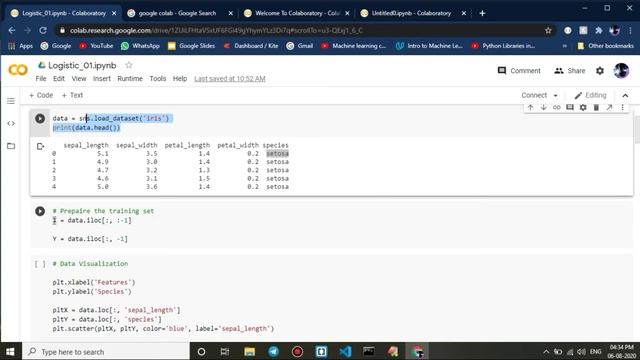Open the YouTube bookmark
The height and width of the screenshot is (360, 640).
96,46
